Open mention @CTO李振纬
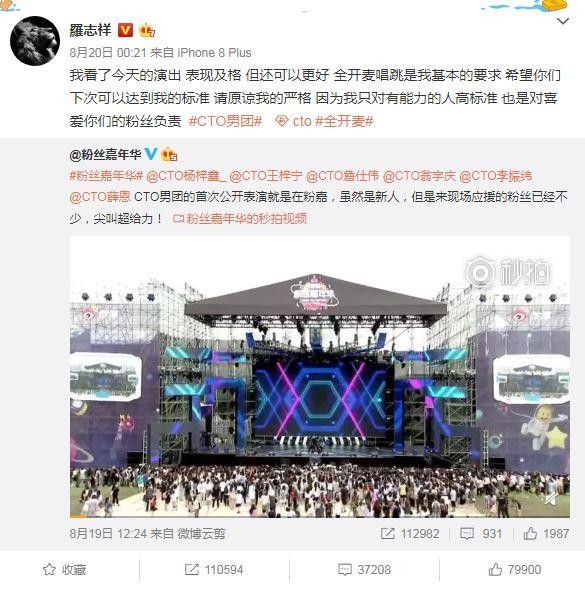 (496, 176)
